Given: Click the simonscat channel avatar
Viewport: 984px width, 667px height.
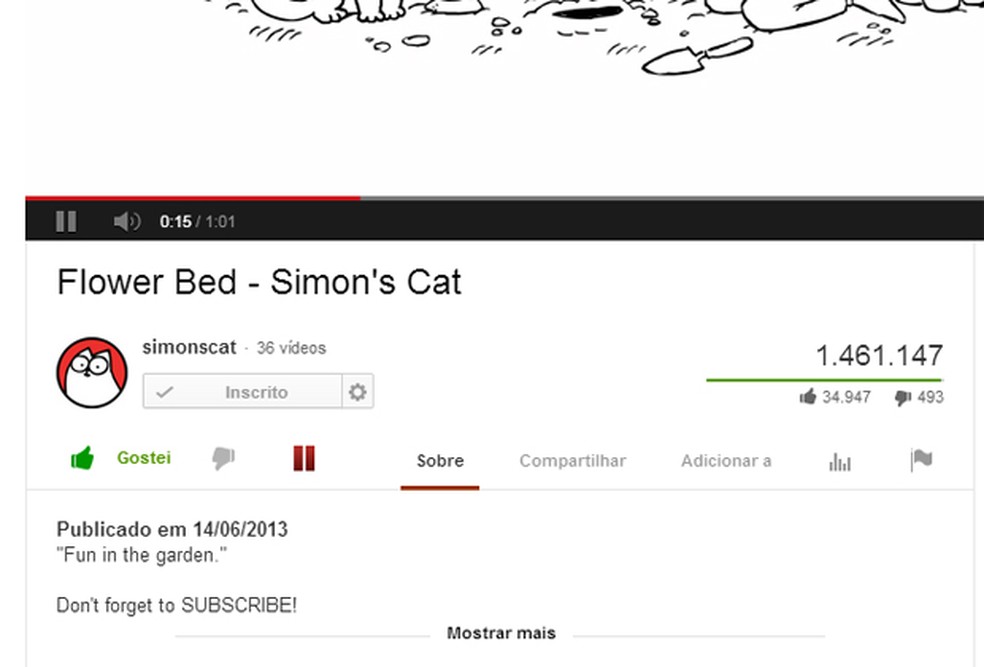Looking at the screenshot, I should (92, 373).
